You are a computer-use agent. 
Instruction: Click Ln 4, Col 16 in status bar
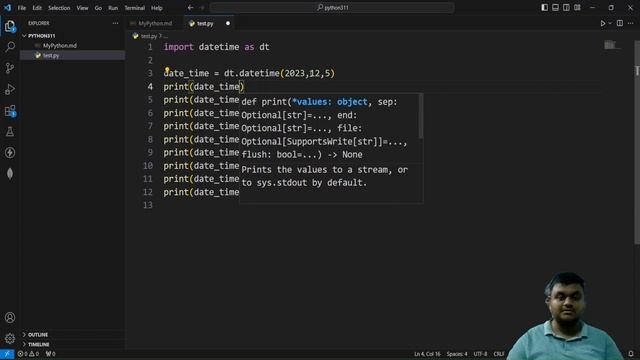click(x=427, y=354)
